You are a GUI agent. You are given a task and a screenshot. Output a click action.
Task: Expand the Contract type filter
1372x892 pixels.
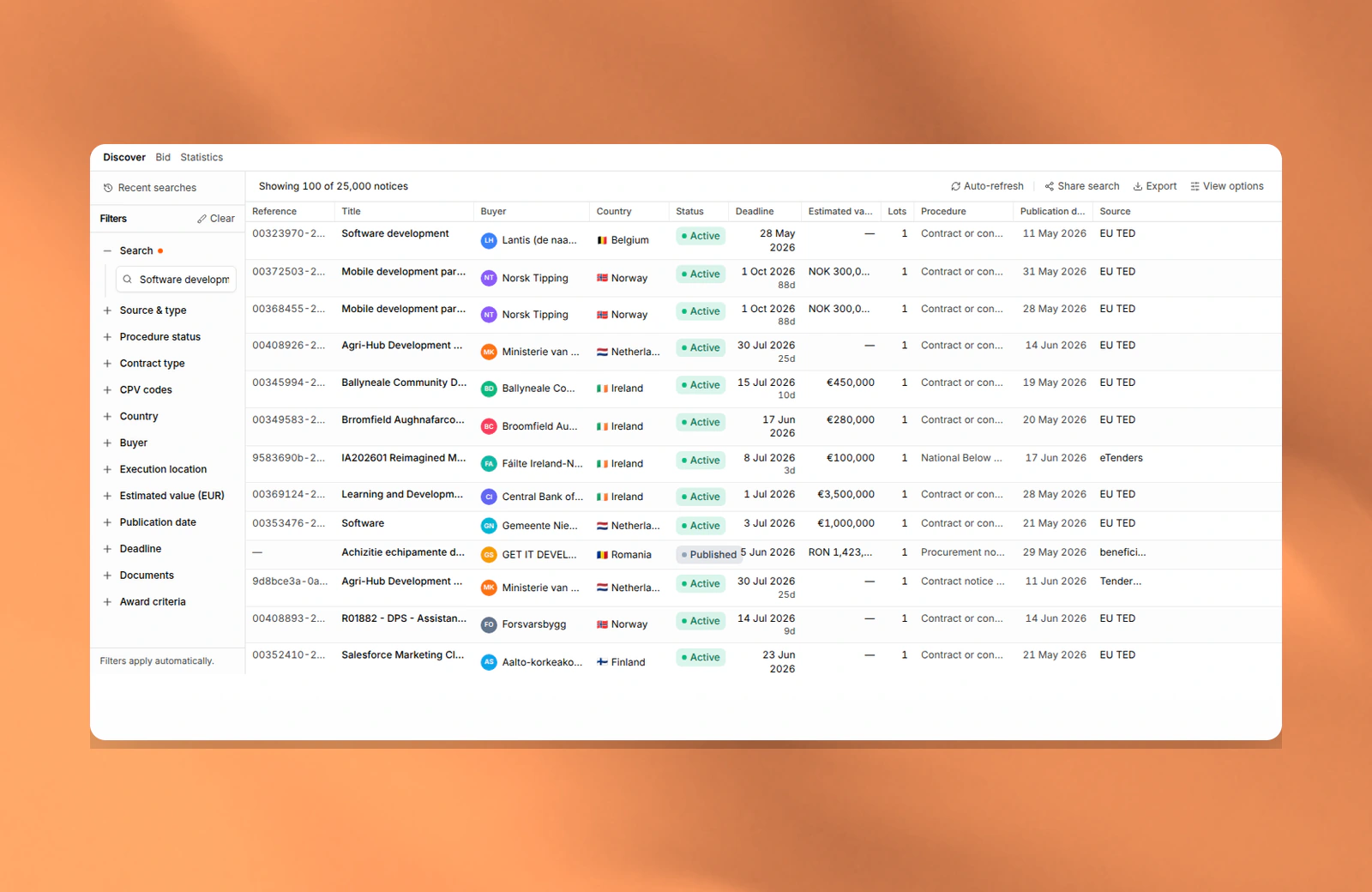107,364
